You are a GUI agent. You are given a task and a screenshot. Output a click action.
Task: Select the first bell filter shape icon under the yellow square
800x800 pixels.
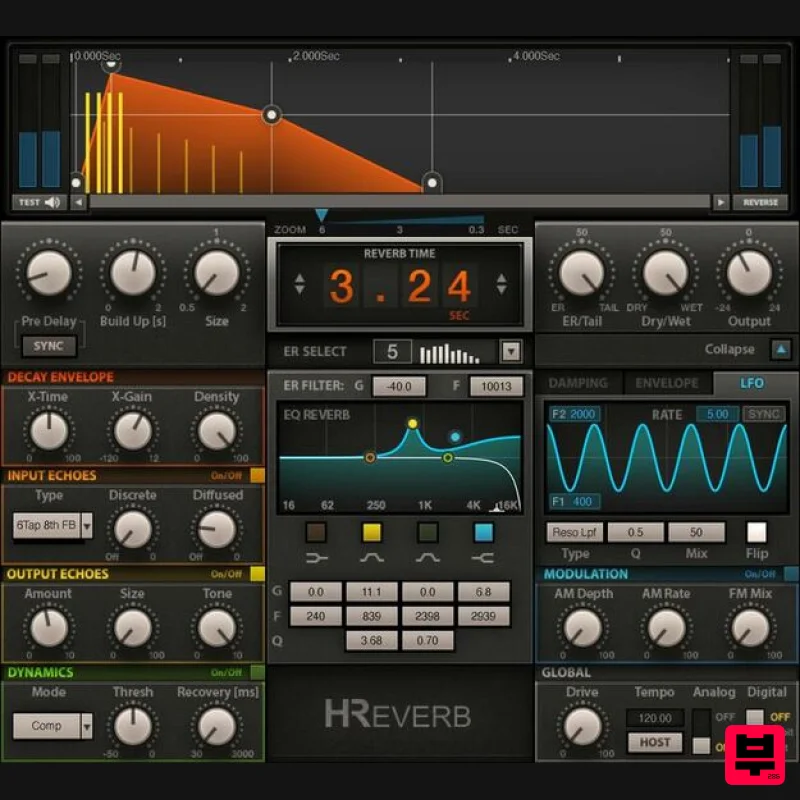click(x=372, y=558)
